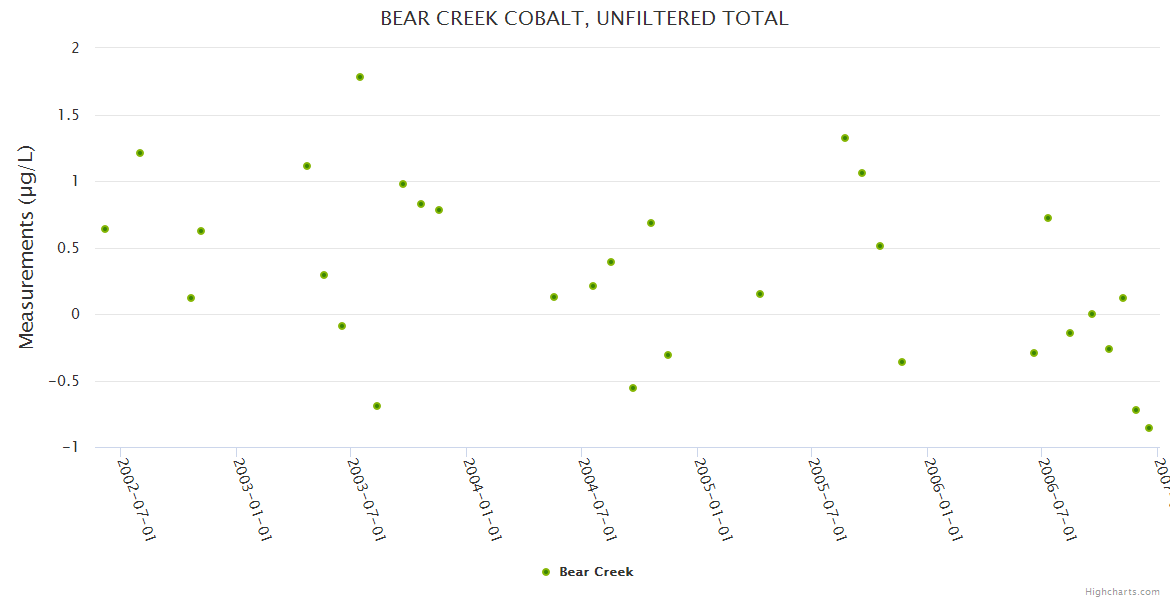Select the 2003 low point near -0.69
Viewport: 1170px width, 600px height.
pos(377,406)
